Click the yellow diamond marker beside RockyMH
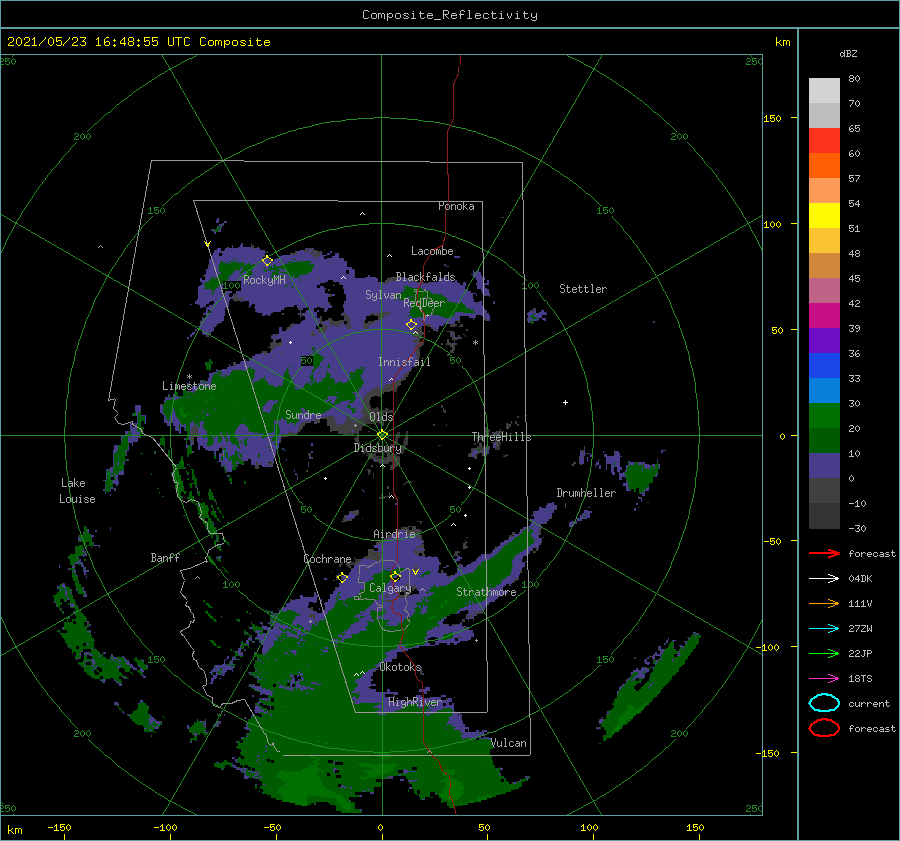 (x=267, y=261)
